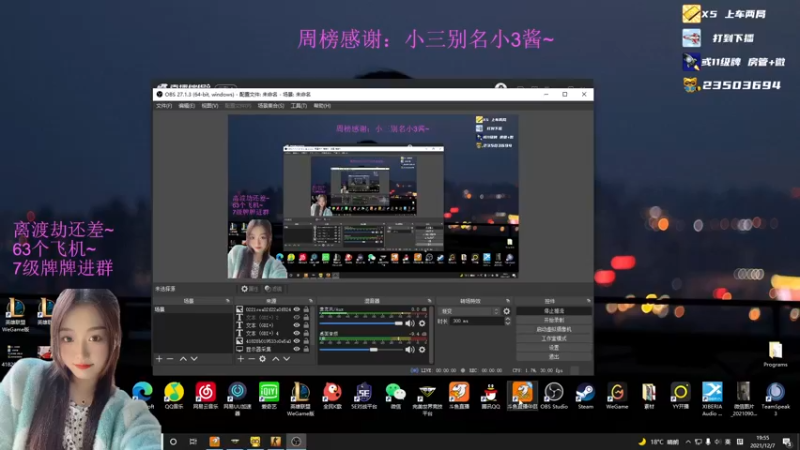Click the 启动虚拟摄像机 button

coord(554,329)
